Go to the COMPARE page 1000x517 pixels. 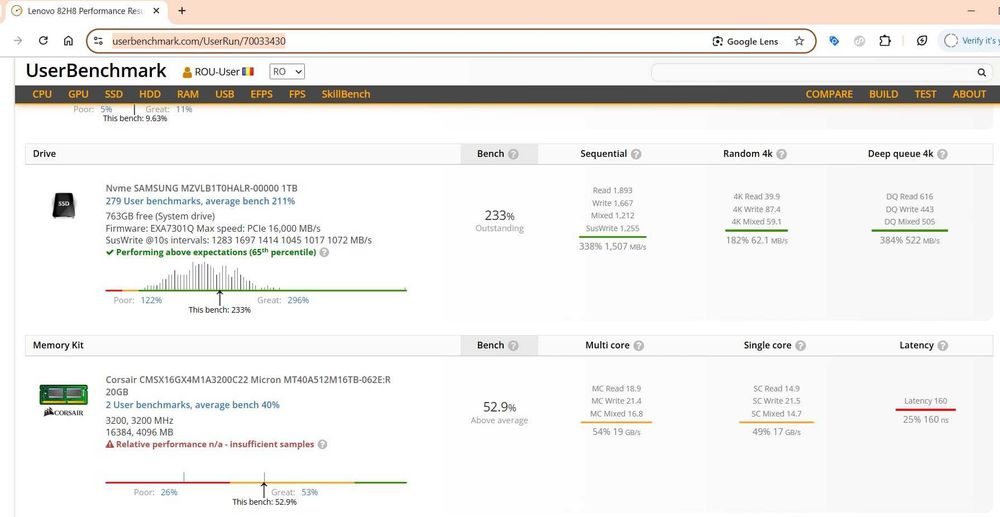point(829,94)
